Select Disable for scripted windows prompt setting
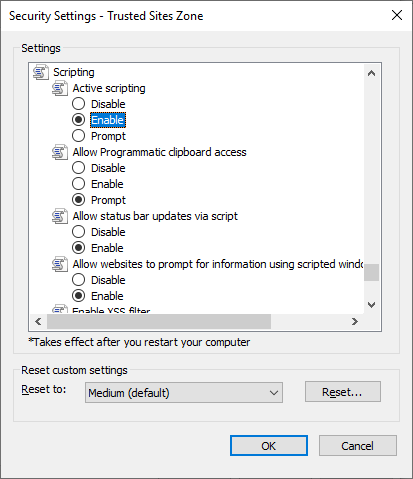413x479 pixels. pos(78,280)
